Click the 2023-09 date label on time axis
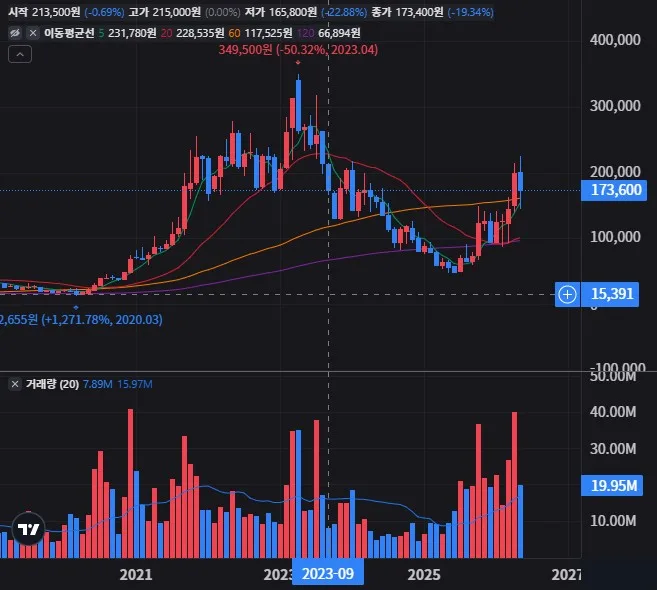Screen dimensions: 657x590 [328, 573]
